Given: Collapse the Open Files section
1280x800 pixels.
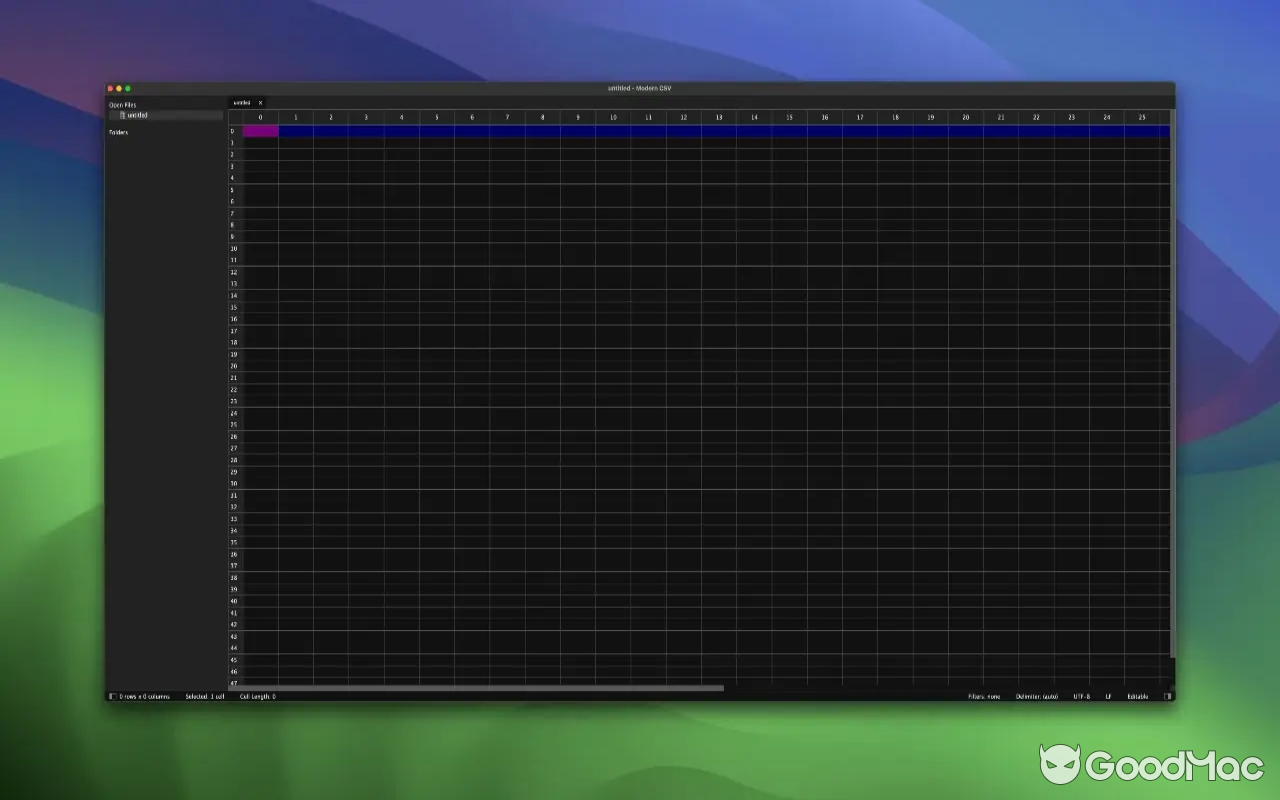Looking at the screenshot, I should coord(122,104).
